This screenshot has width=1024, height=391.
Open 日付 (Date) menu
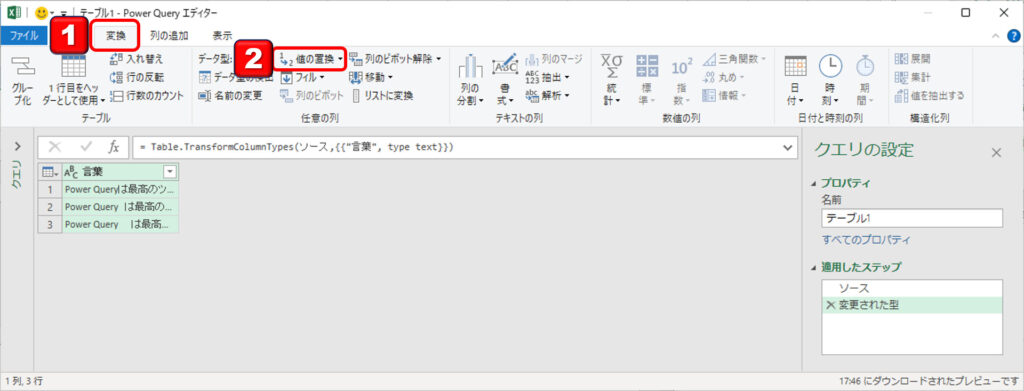pos(795,80)
